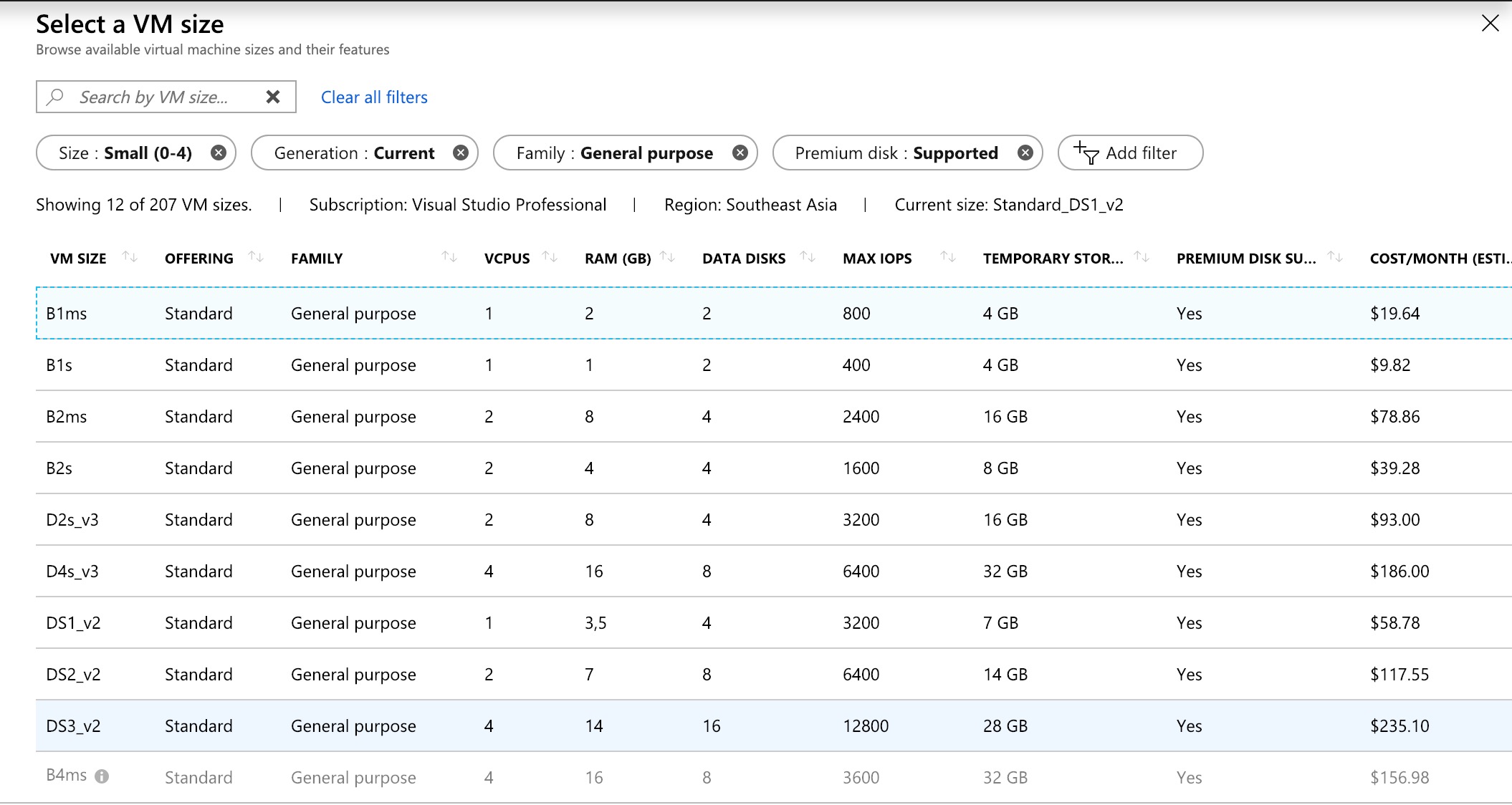Screen dimensions: 1512x805
Task: Open the Size : Small (0-4) filter
Action: click(x=125, y=153)
